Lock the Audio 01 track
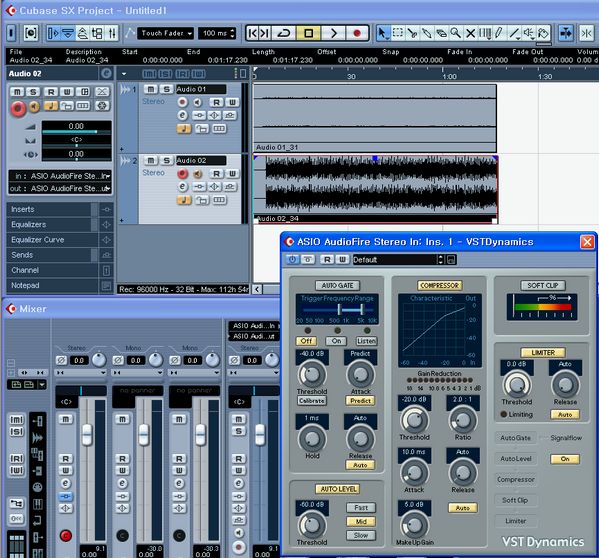Image resolution: width=599 pixels, height=558 pixels. point(202,129)
